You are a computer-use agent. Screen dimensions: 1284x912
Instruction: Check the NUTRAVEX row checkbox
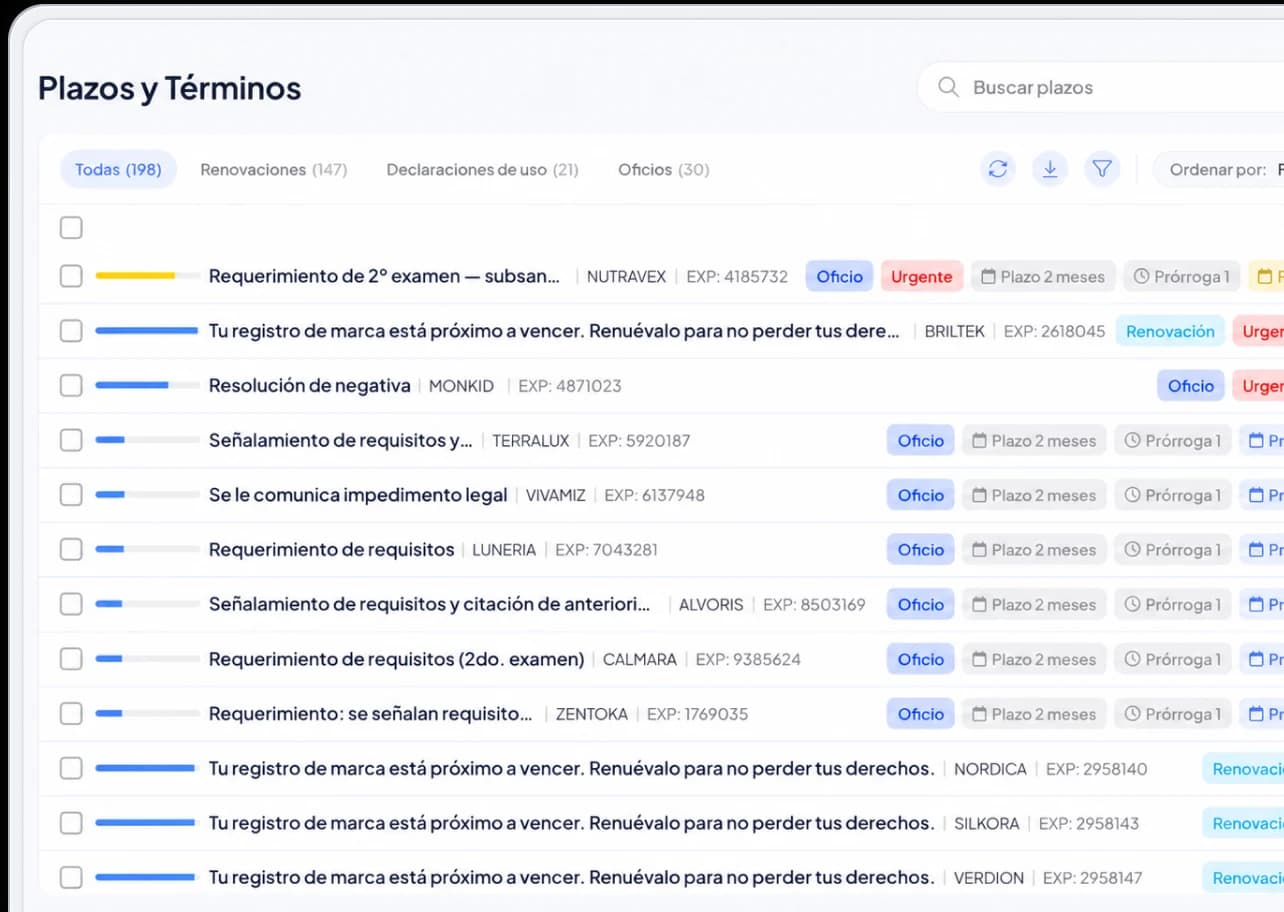[71, 276]
